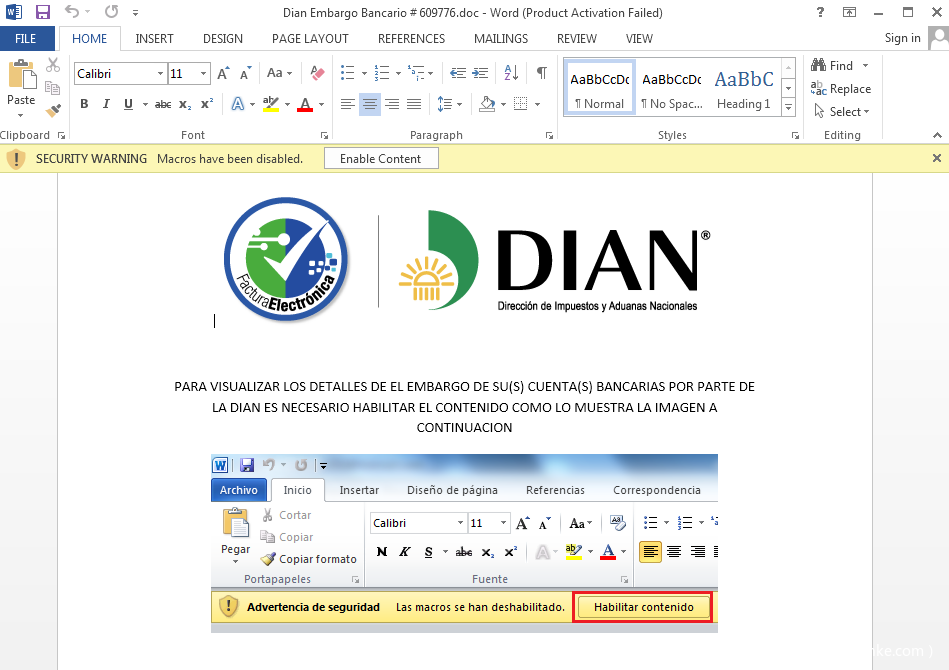Open the FILE tab
Viewport: 949px width, 670px height.
click(x=25, y=39)
